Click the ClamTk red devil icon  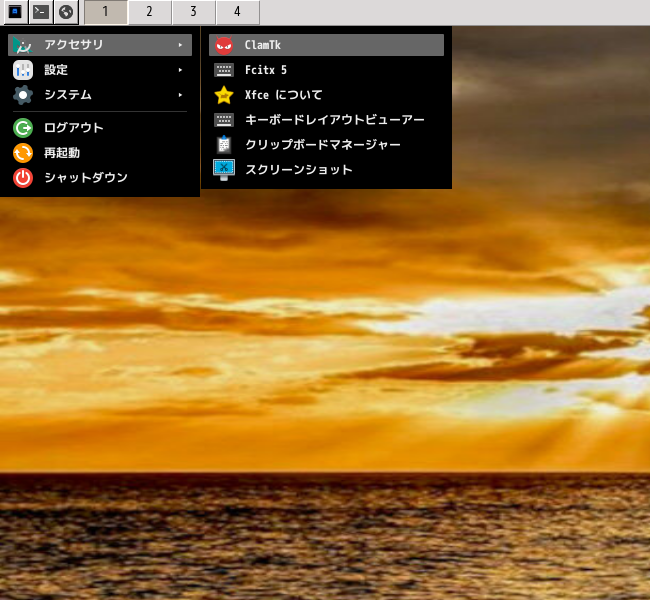[224, 45]
